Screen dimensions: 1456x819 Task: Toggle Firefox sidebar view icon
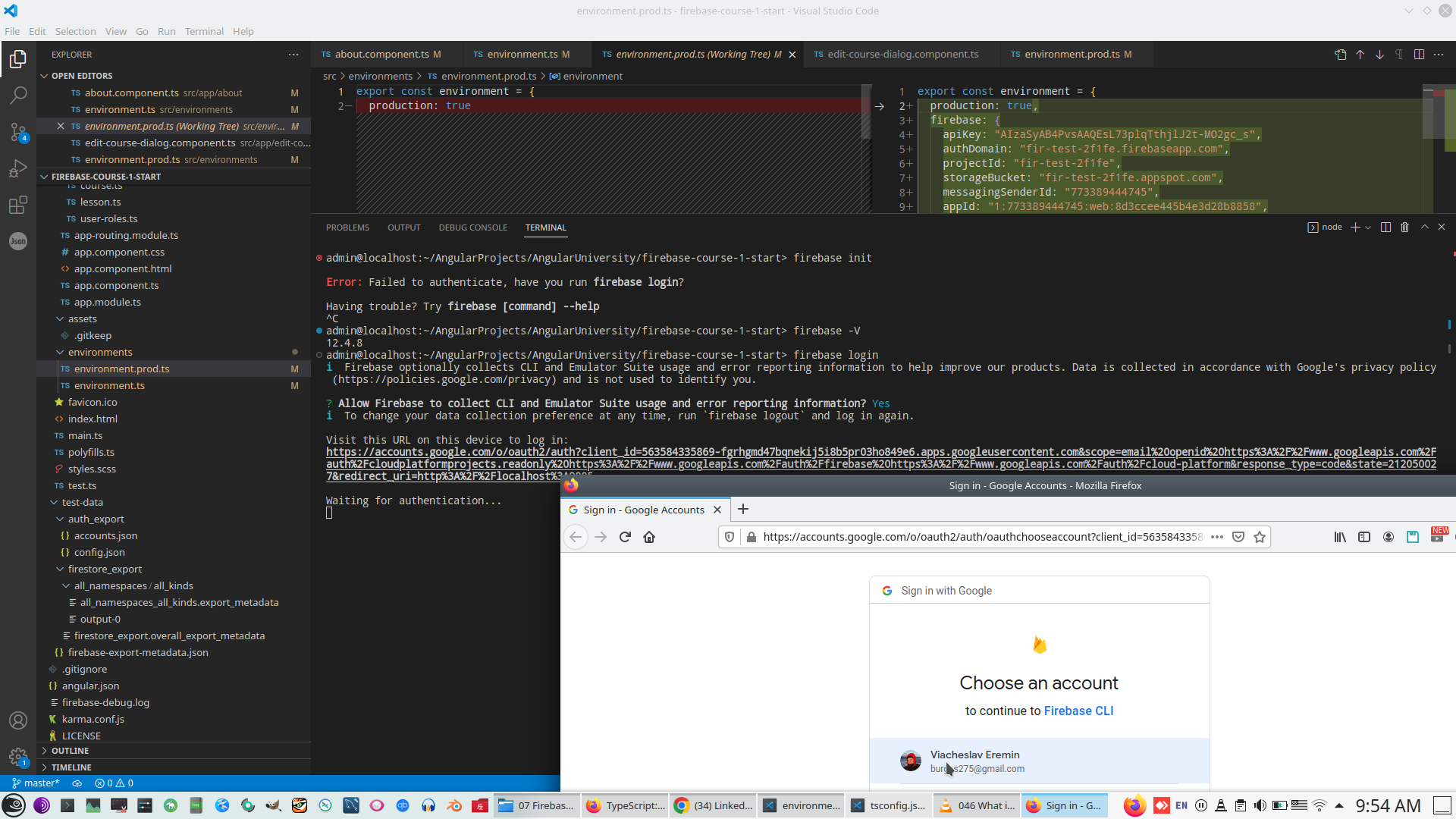pos(1364,537)
